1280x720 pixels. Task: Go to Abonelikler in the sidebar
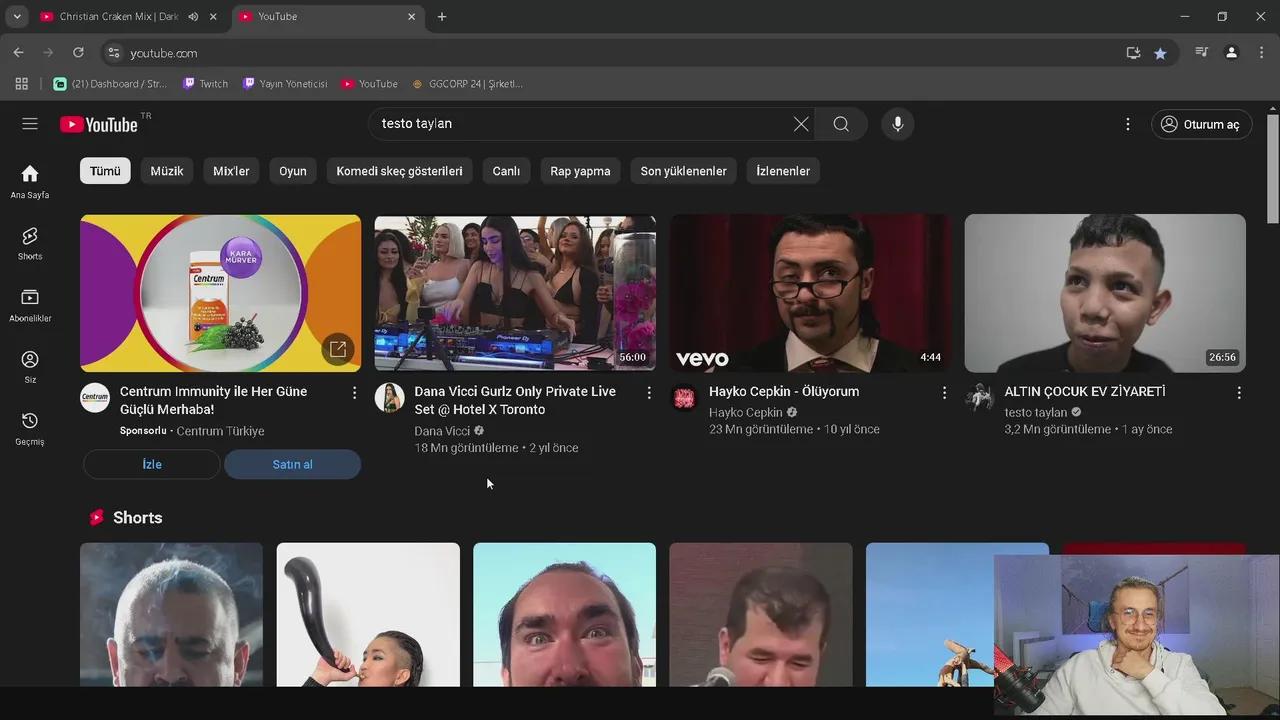30,305
